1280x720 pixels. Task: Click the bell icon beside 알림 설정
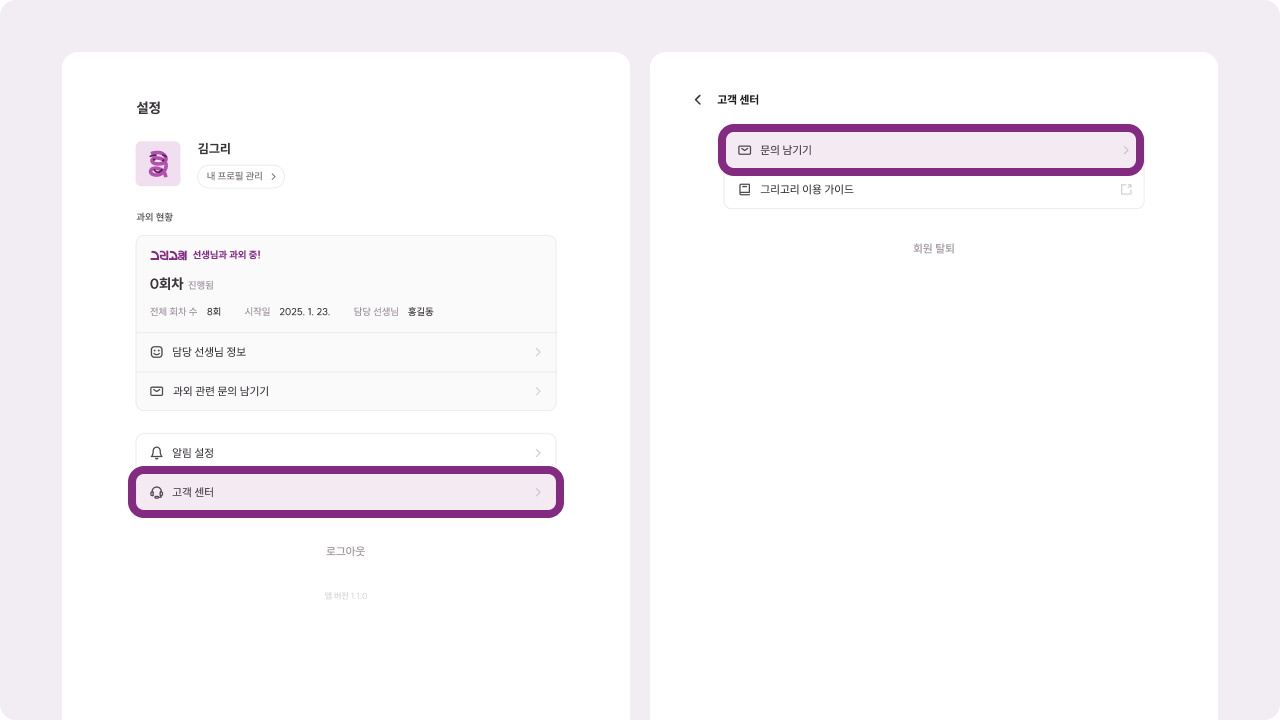[156, 453]
